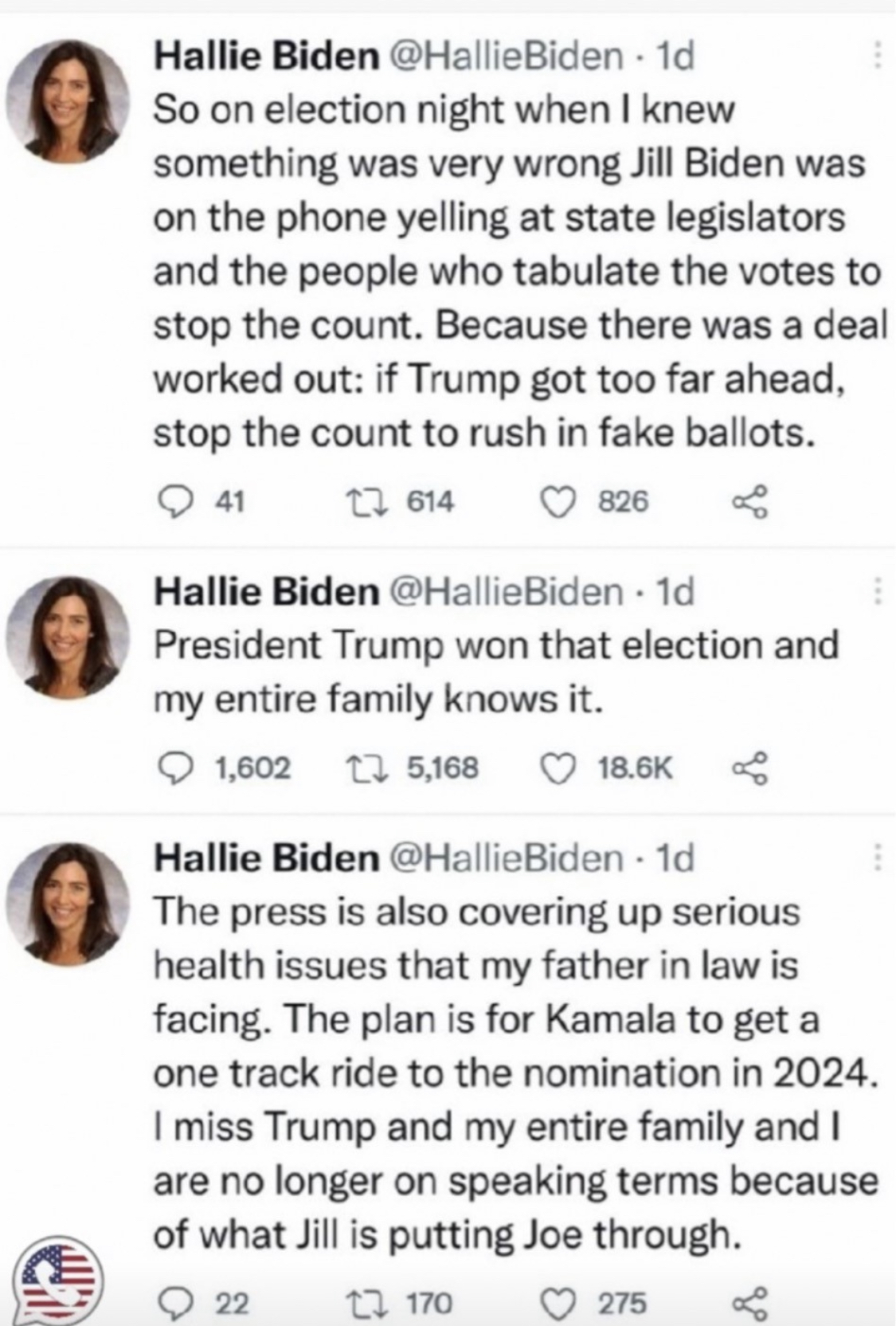This screenshot has height=1326, width=896.
Task: Expand more options on the health issues tweet
Action: click(x=878, y=858)
